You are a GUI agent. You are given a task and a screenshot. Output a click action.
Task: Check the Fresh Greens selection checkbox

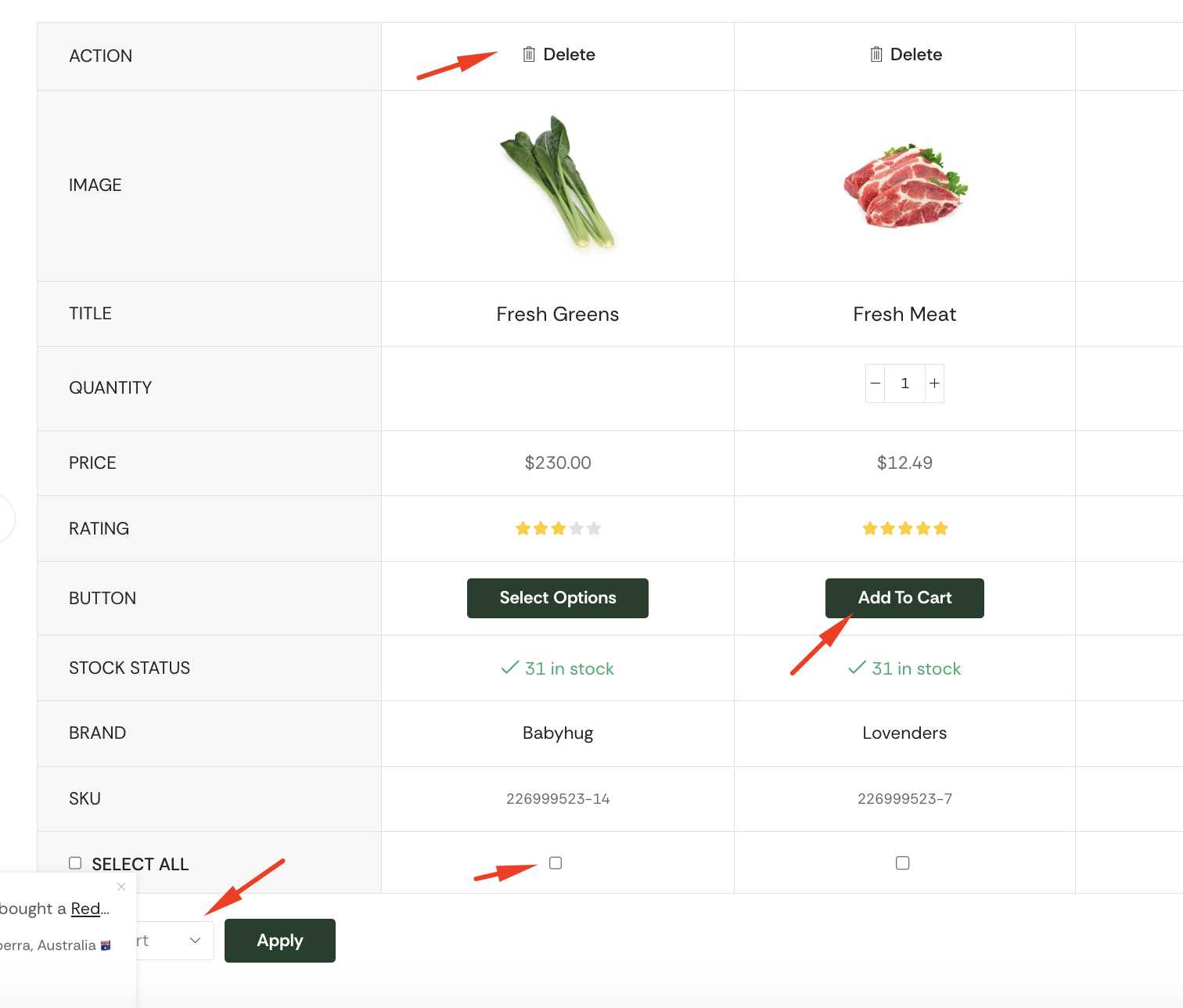tap(556, 863)
